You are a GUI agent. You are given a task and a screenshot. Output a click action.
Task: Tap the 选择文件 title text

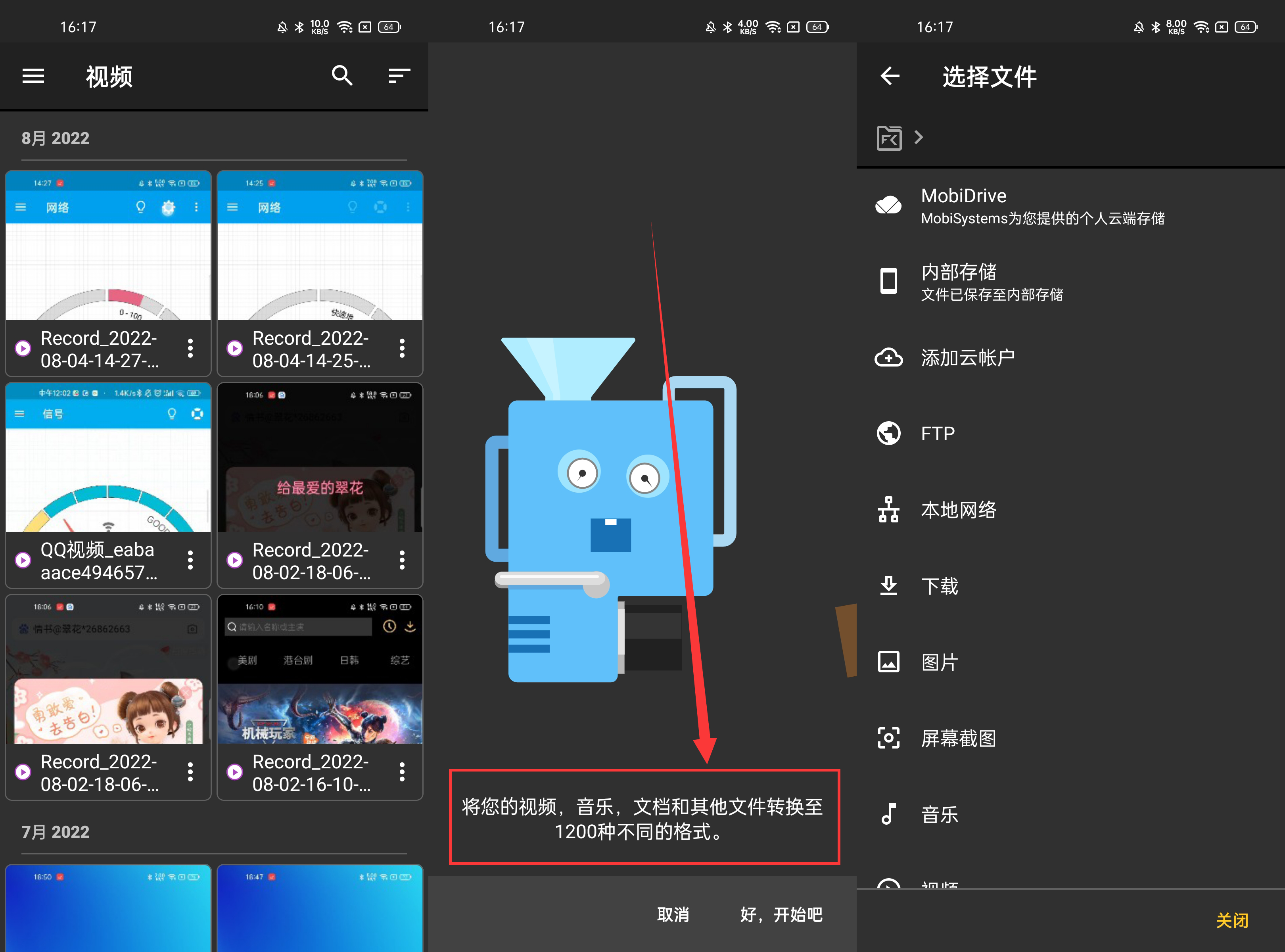(990, 76)
